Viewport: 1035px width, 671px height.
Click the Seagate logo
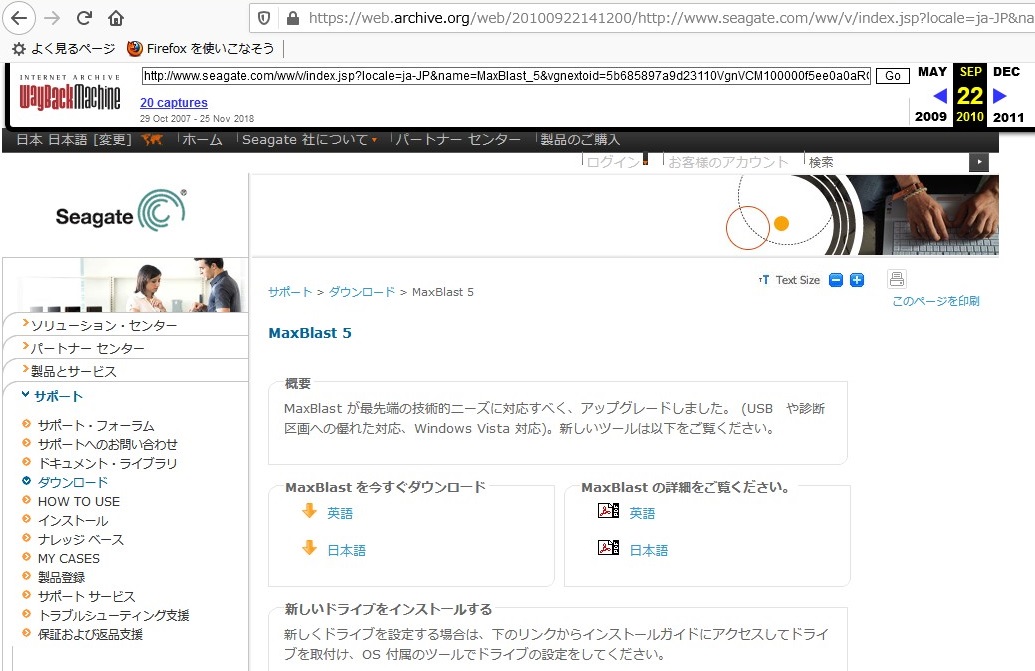[121, 211]
